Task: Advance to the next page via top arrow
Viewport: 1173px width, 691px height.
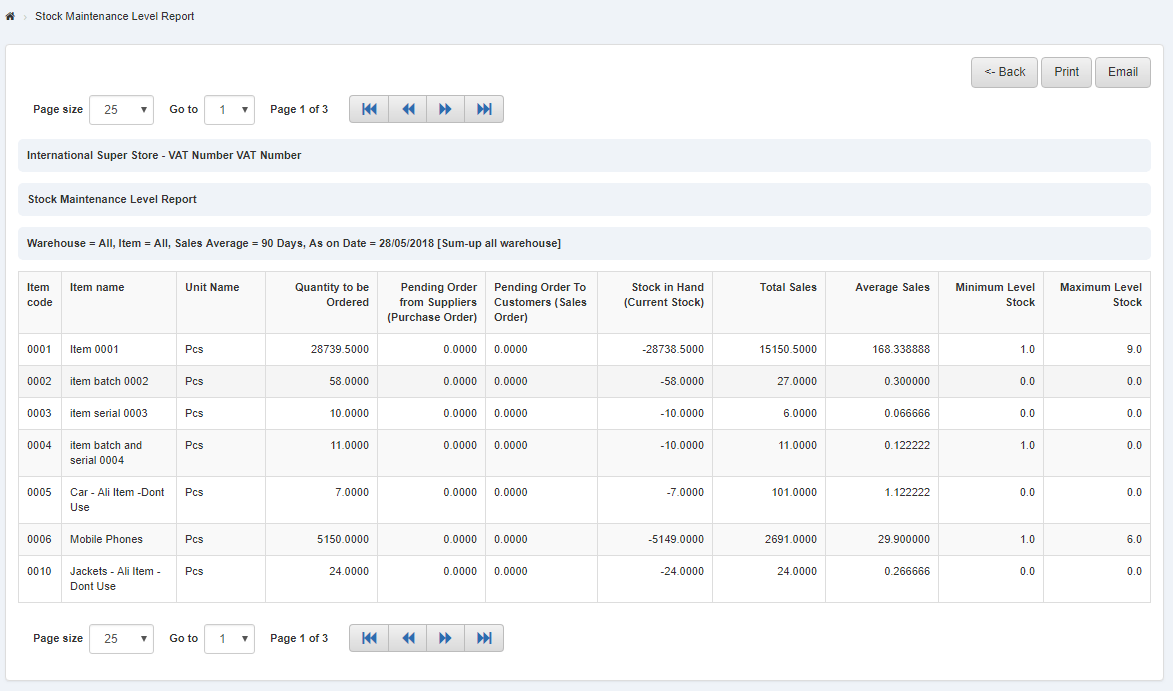Action: (x=445, y=108)
